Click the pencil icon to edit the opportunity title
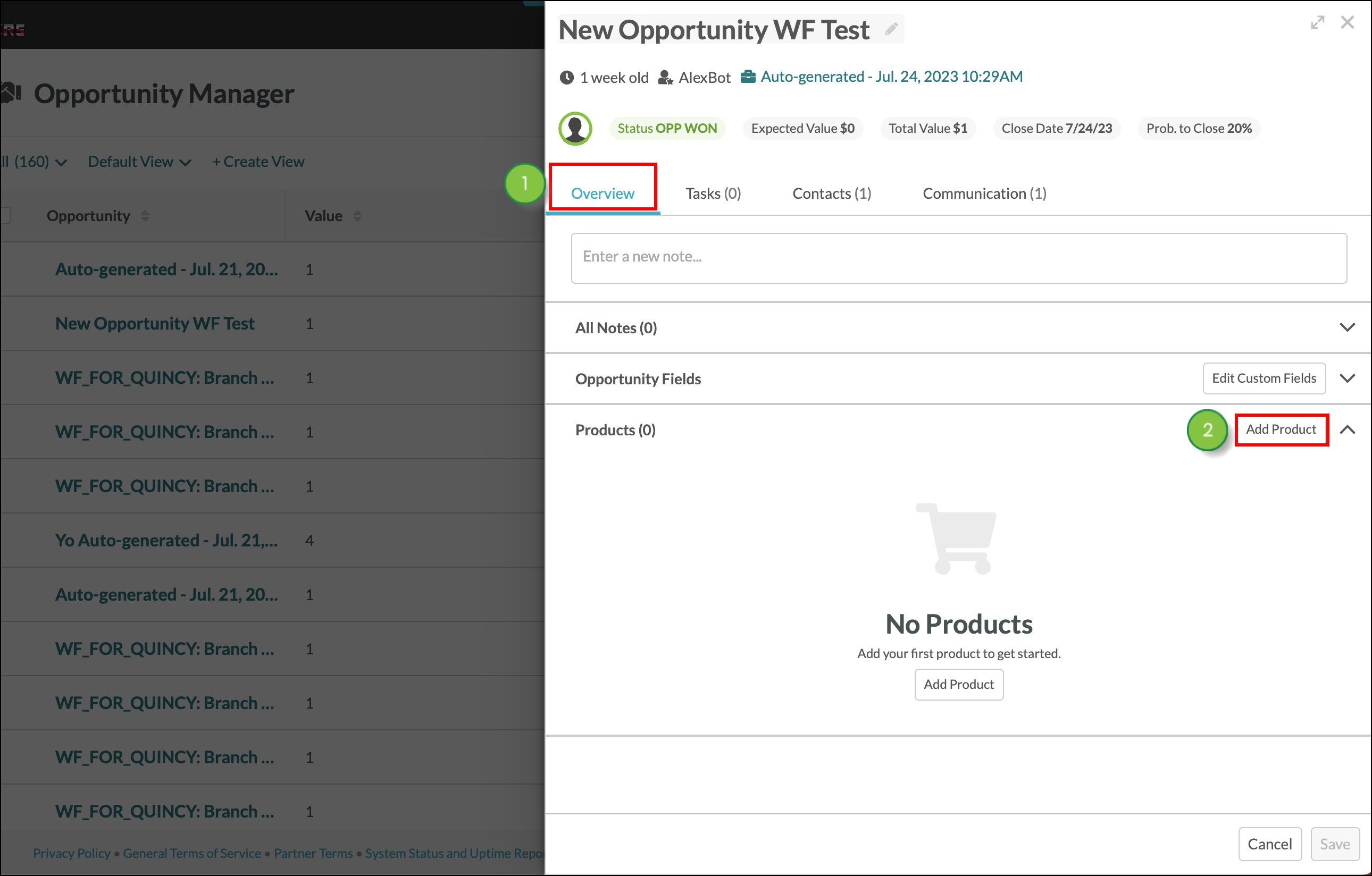The width and height of the screenshot is (1372, 876). point(891,29)
